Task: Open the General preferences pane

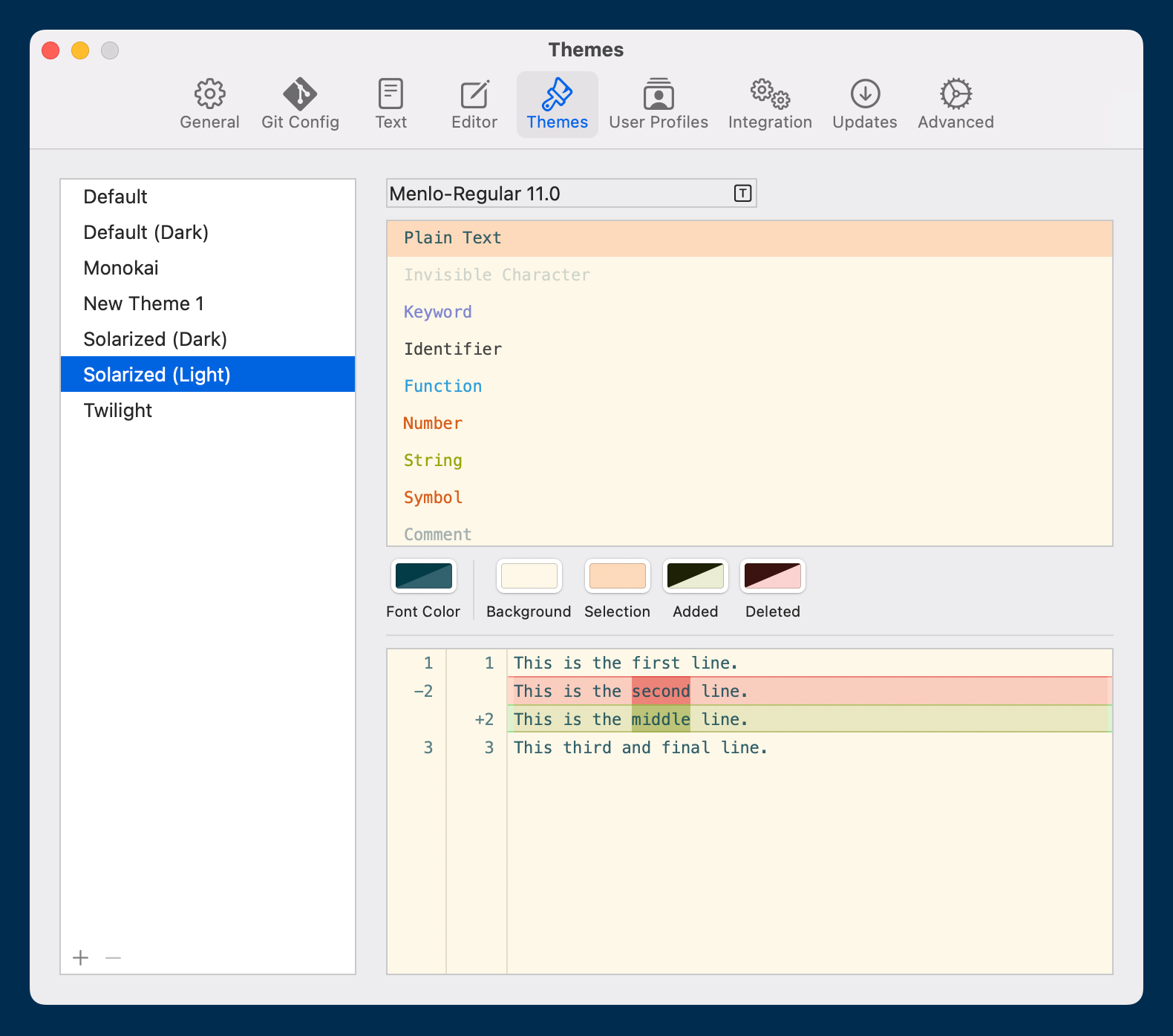Action: (x=209, y=105)
